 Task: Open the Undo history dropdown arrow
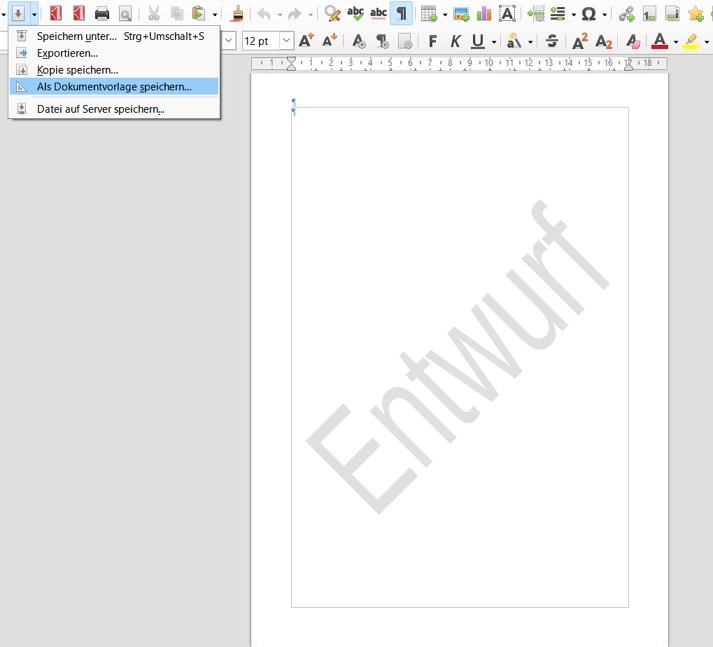279,15
